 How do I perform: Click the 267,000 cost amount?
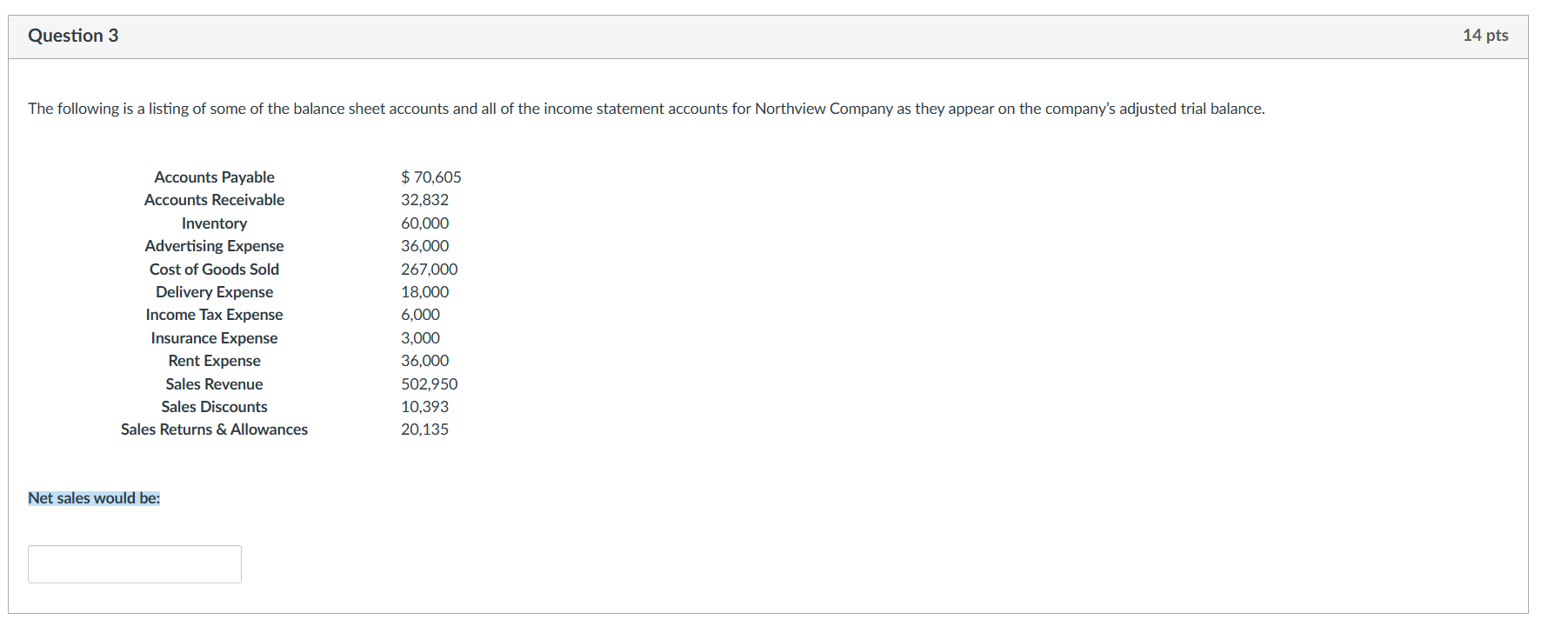[429, 270]
